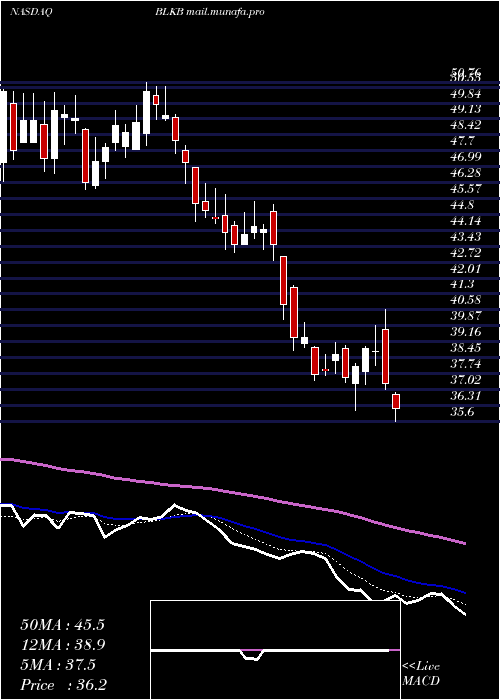Select the 42.01 price axis label
Screen dimensions: 500x700
point(465,268)
